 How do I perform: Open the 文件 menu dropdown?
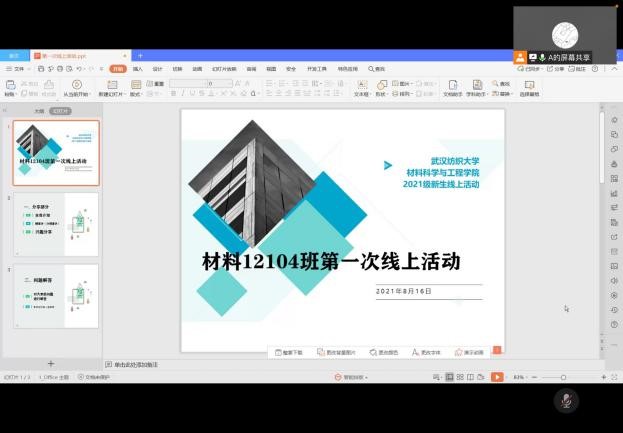click(19, 69)
